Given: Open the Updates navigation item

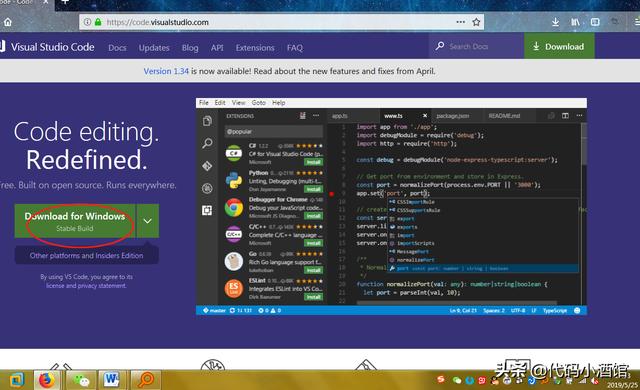Looking at the screenshot, I should [154, 48].
